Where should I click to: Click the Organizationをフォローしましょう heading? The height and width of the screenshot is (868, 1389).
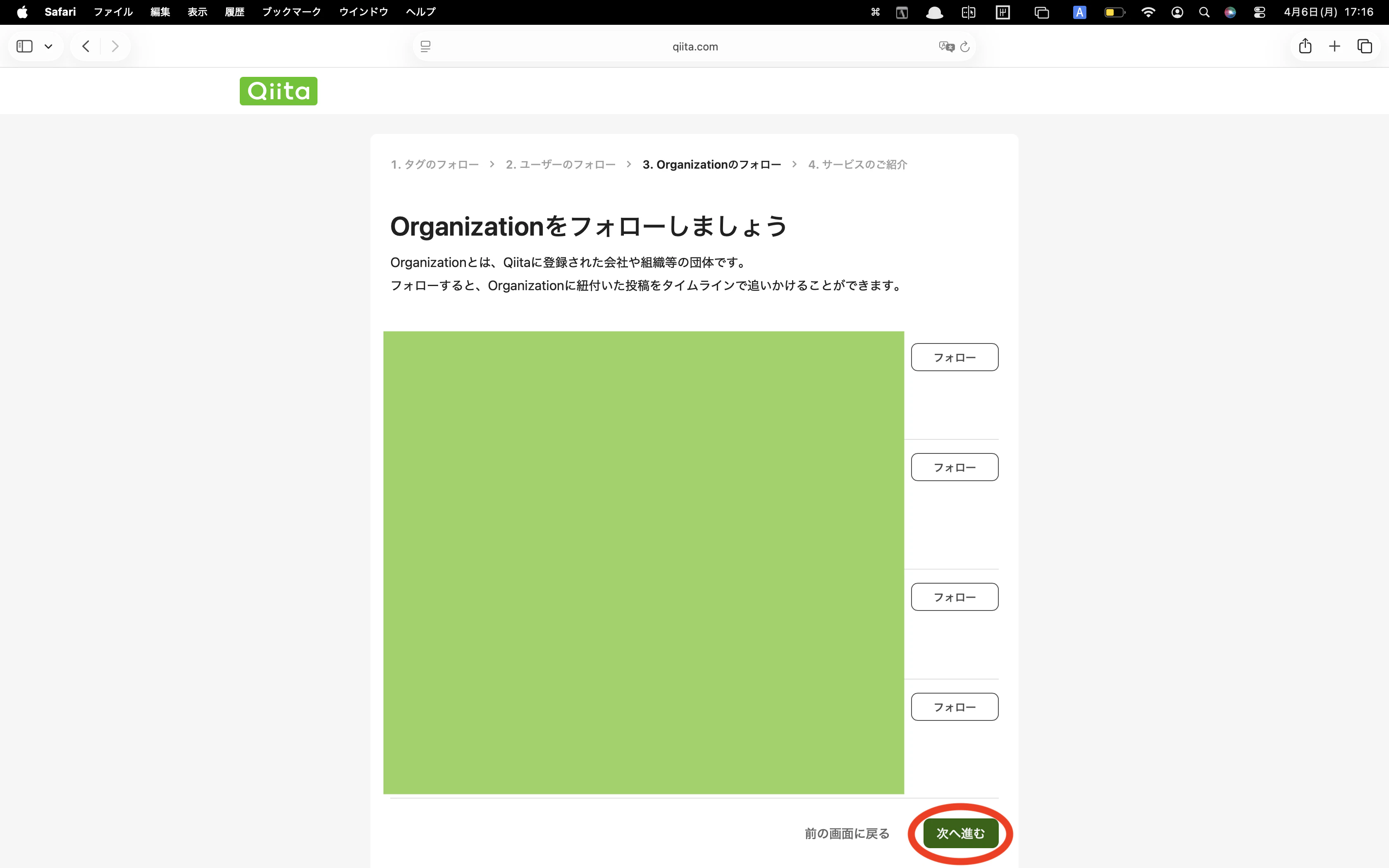coord(589,227)
